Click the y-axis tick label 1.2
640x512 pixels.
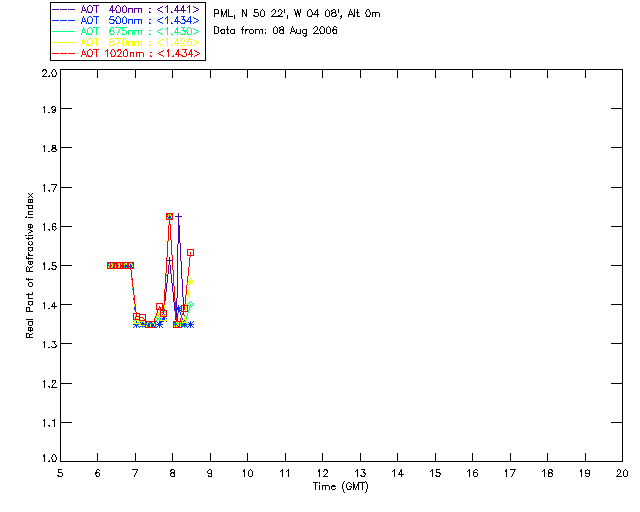point(49,384)
